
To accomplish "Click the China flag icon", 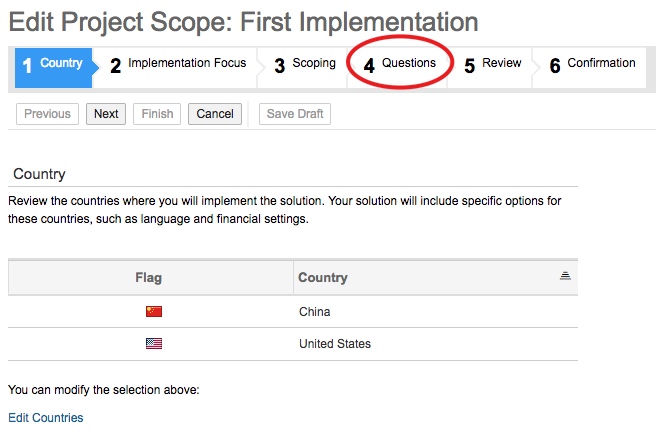I will point(153,311).
